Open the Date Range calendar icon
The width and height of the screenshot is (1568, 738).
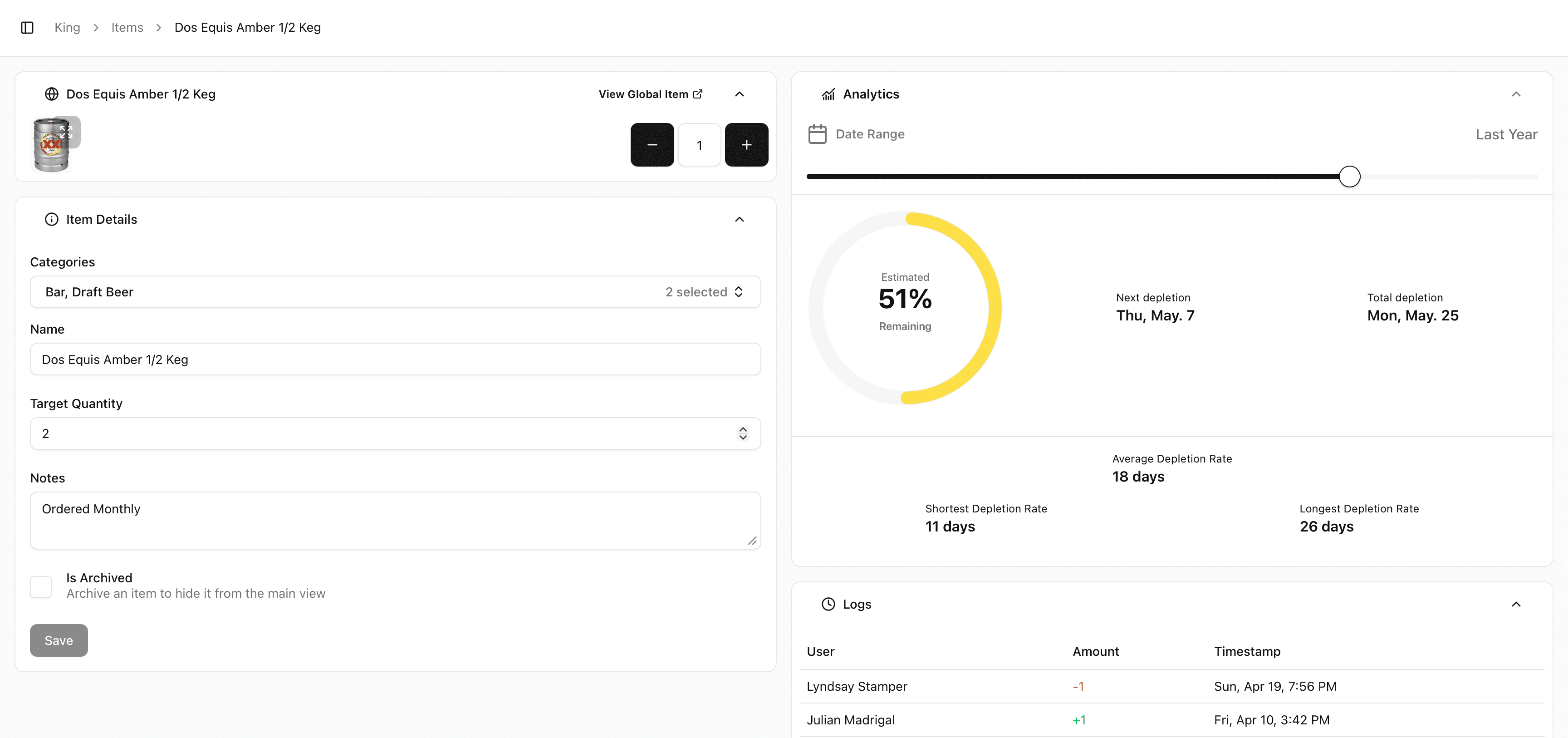817,134
